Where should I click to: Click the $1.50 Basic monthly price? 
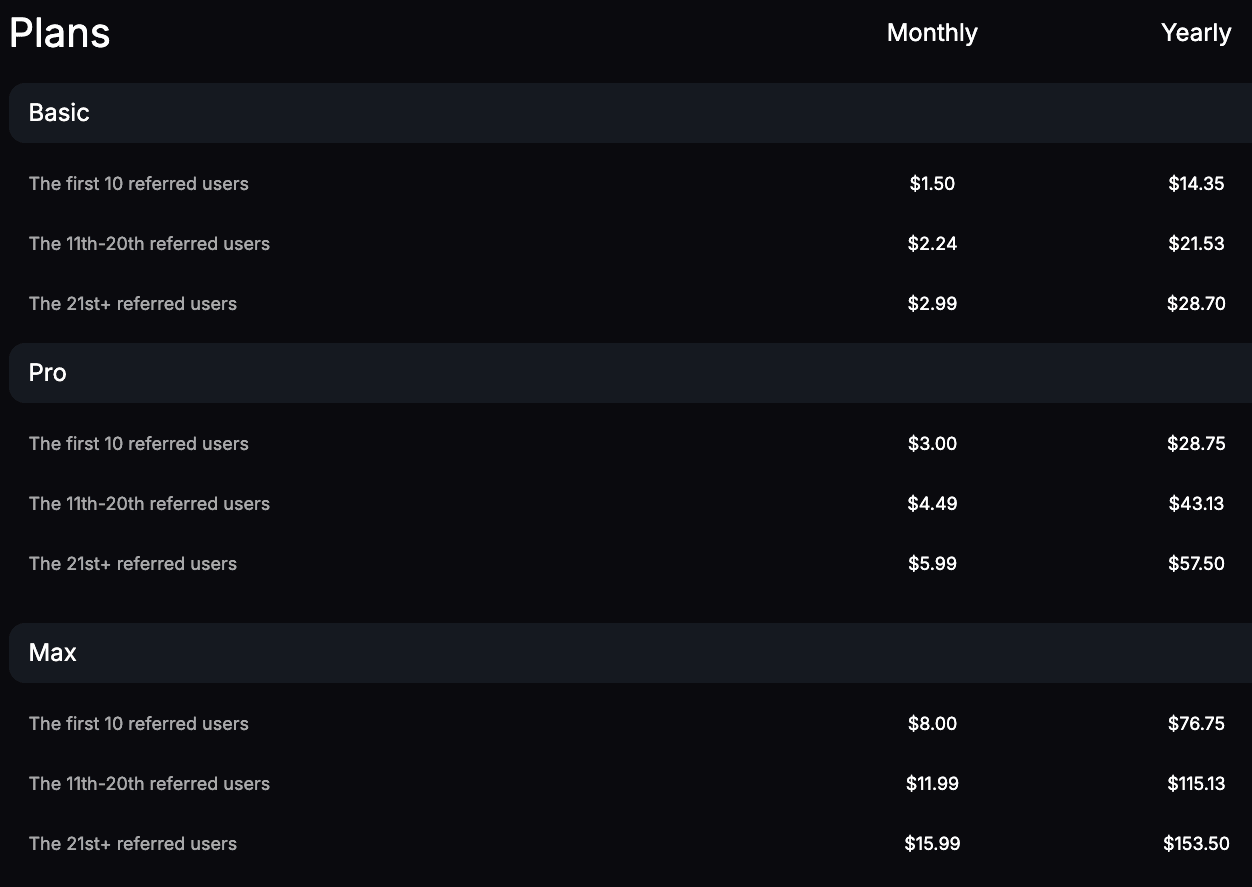click(x=931, y=183)
